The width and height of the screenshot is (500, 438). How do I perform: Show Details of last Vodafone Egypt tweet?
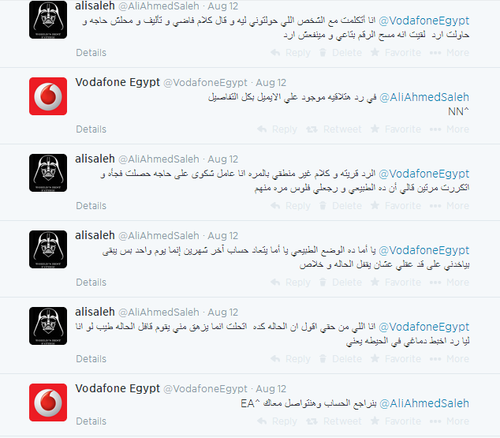tap(91, 421)
